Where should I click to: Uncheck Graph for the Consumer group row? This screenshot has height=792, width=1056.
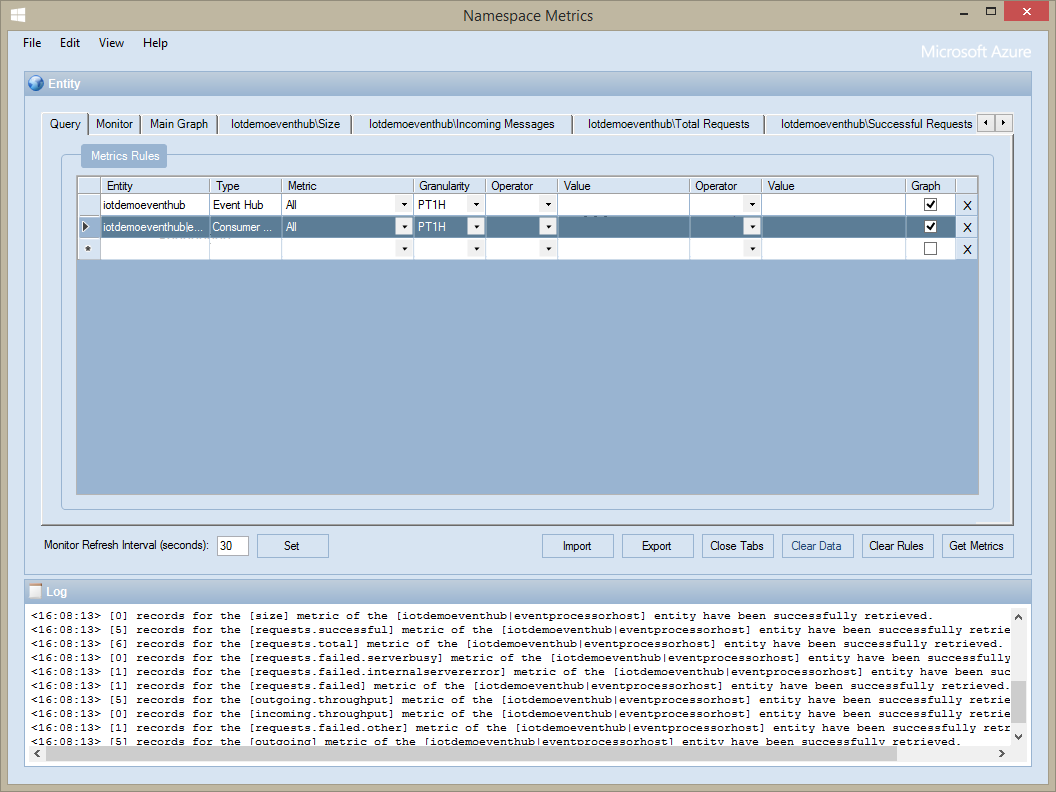point(930,226)
